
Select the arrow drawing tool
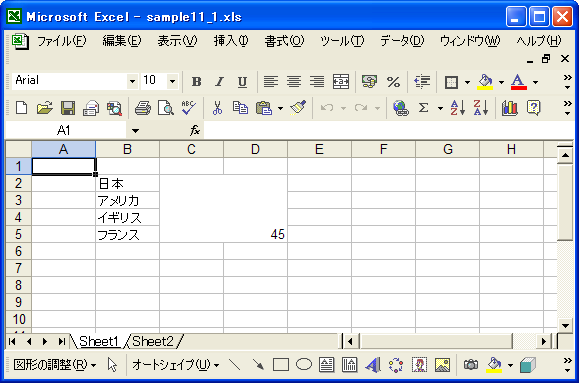click(x=258, y=365)
